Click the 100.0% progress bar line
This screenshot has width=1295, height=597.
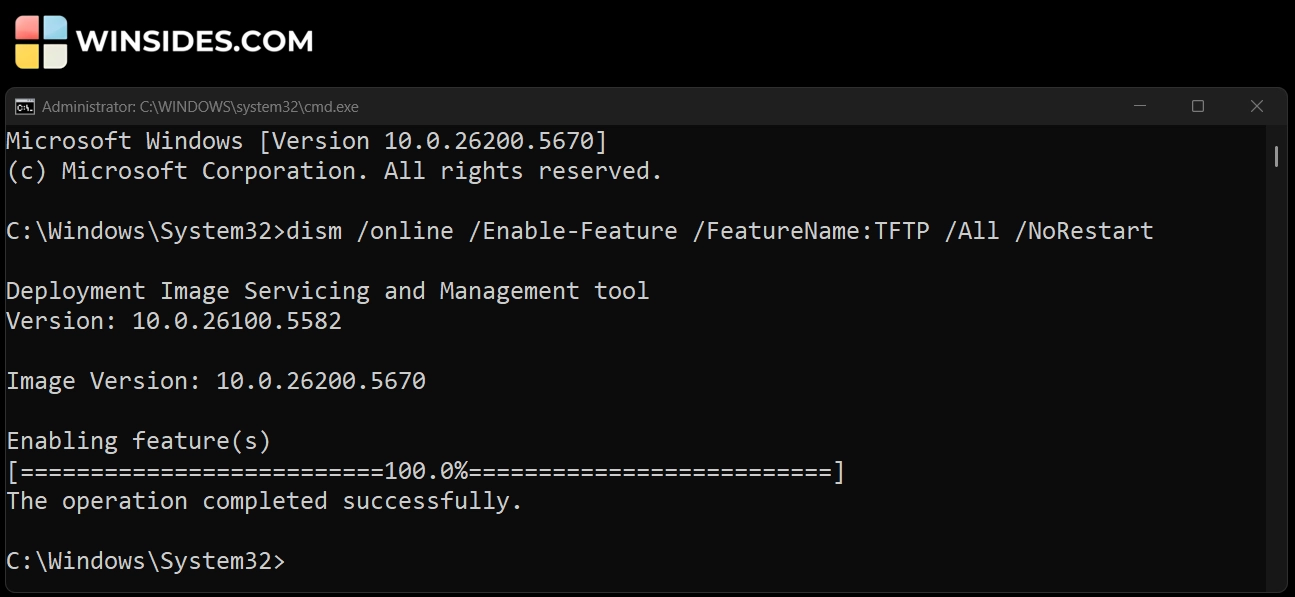point(425,471)
